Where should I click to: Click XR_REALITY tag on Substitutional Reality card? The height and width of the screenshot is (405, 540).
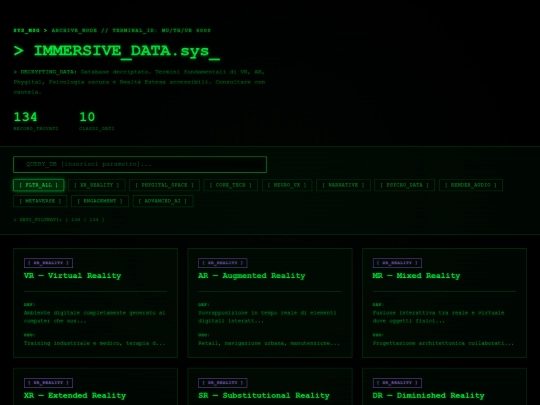(x=222, y=383)
